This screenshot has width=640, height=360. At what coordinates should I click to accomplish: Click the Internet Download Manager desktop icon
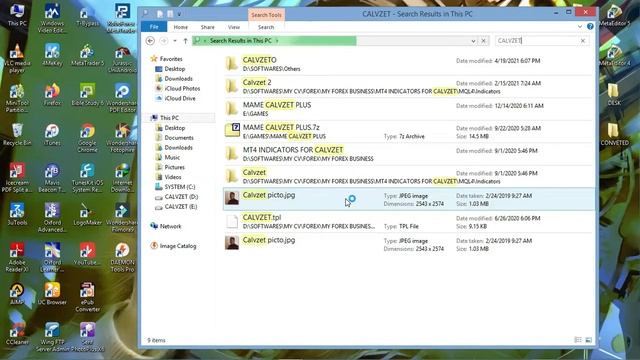[x=122, y=178]
